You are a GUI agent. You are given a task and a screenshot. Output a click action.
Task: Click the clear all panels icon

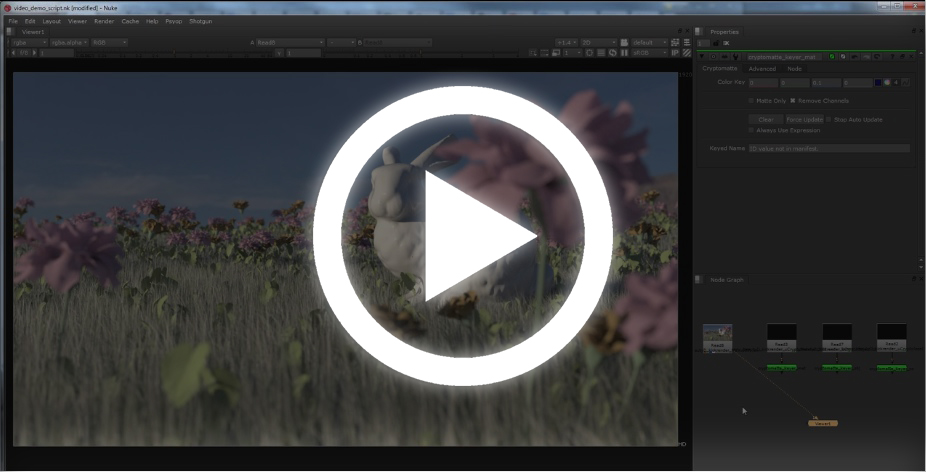pos(726,43)
